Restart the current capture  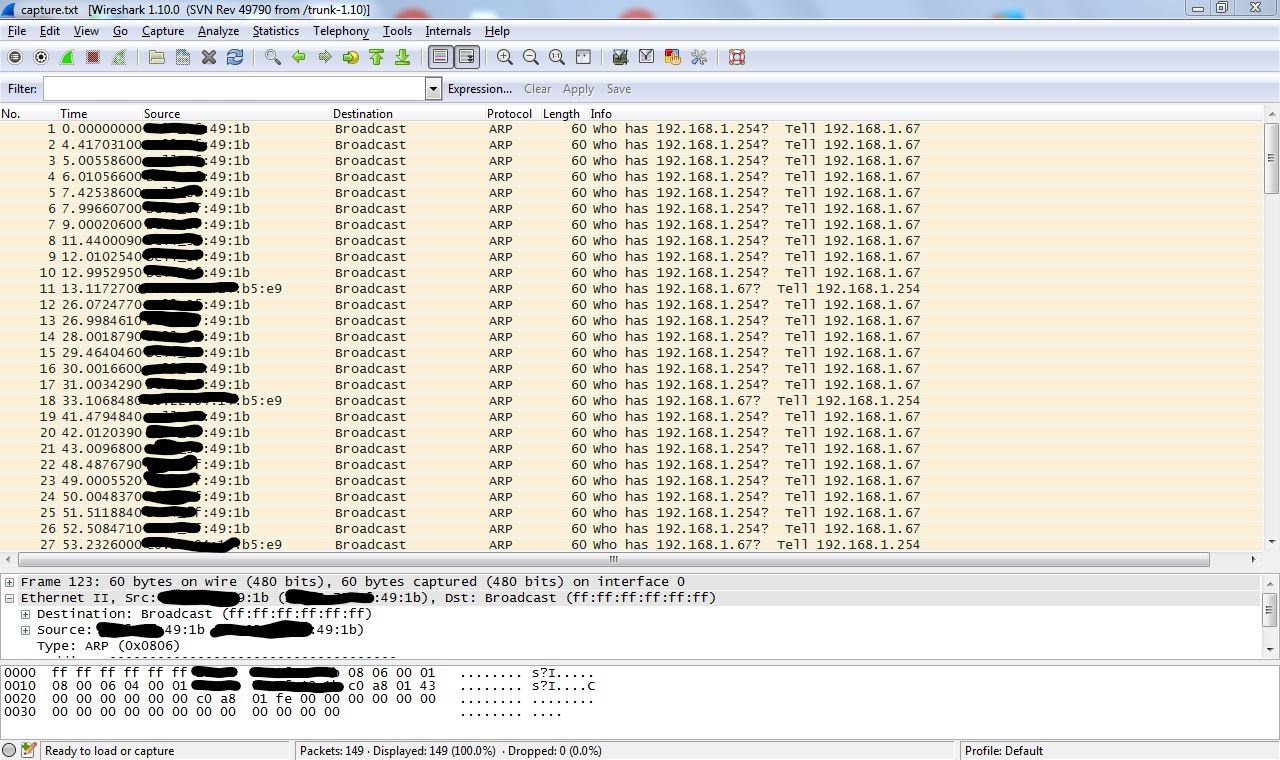[118, 57]
